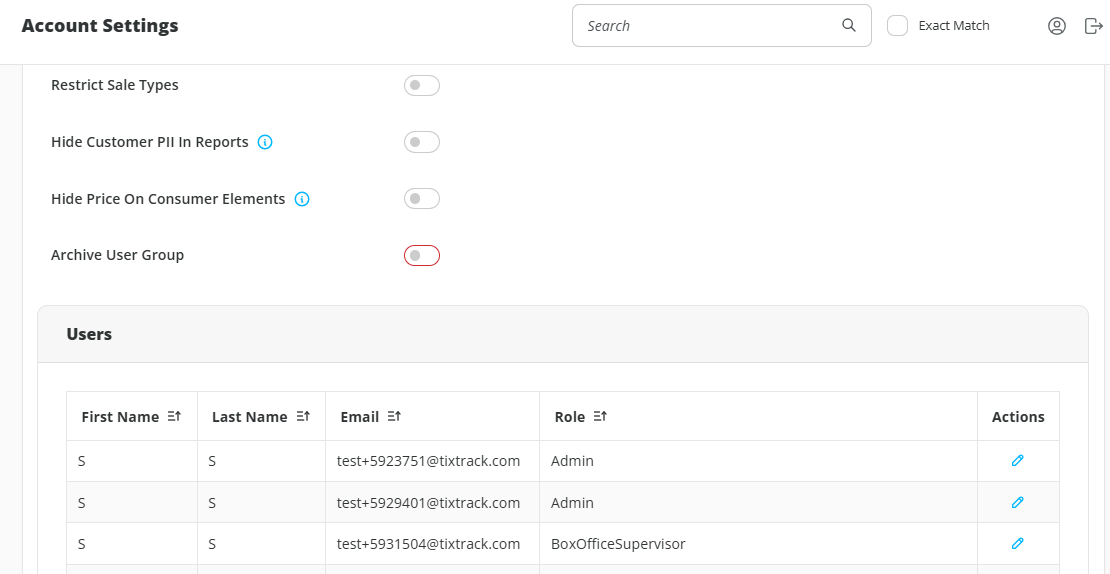1110x574 pixels.
Task: Click the Restrict Sale Types label
Action: click(x=115, y=86)
